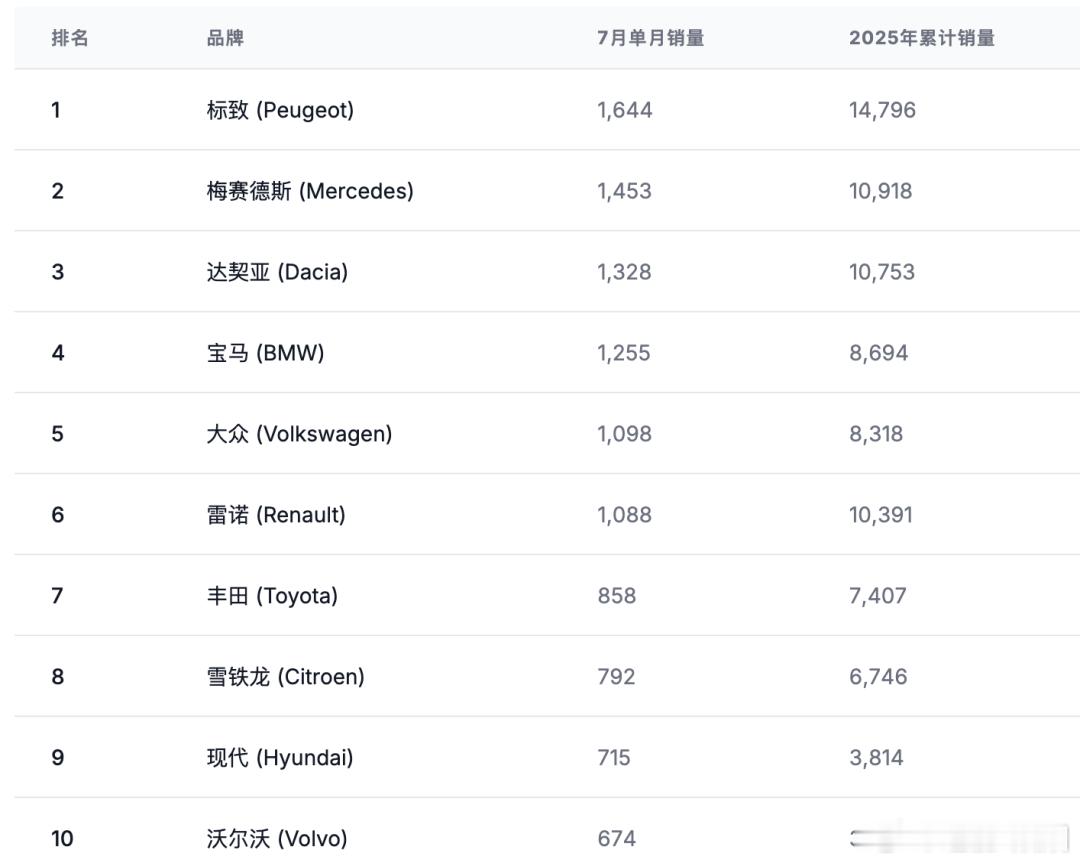The width and height of the screenshot is (1080, 863).
Task: Click the rank number 10 cell
Action: pos(62,838)
